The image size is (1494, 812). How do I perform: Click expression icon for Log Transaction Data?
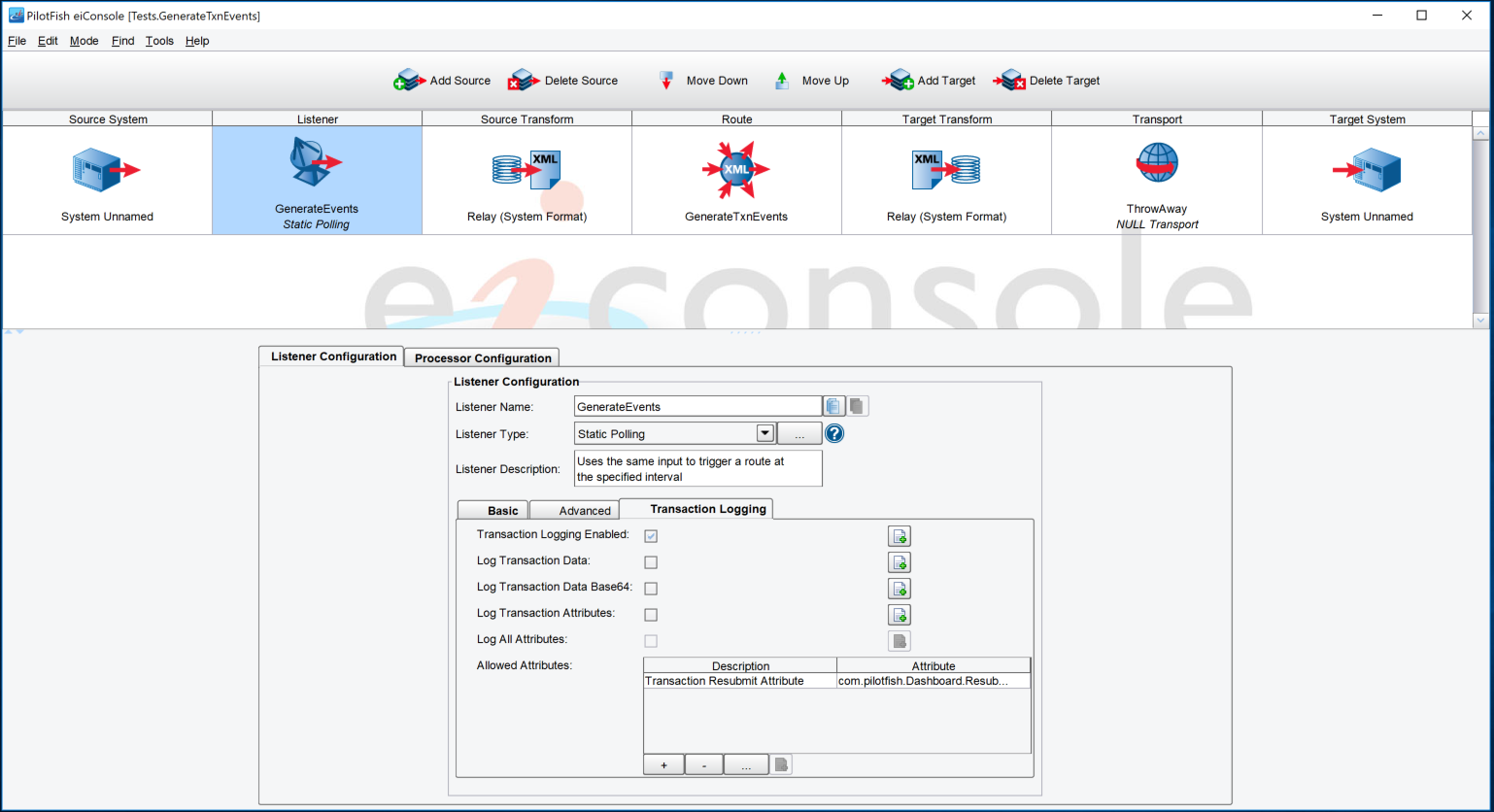[x=900, y=562]
